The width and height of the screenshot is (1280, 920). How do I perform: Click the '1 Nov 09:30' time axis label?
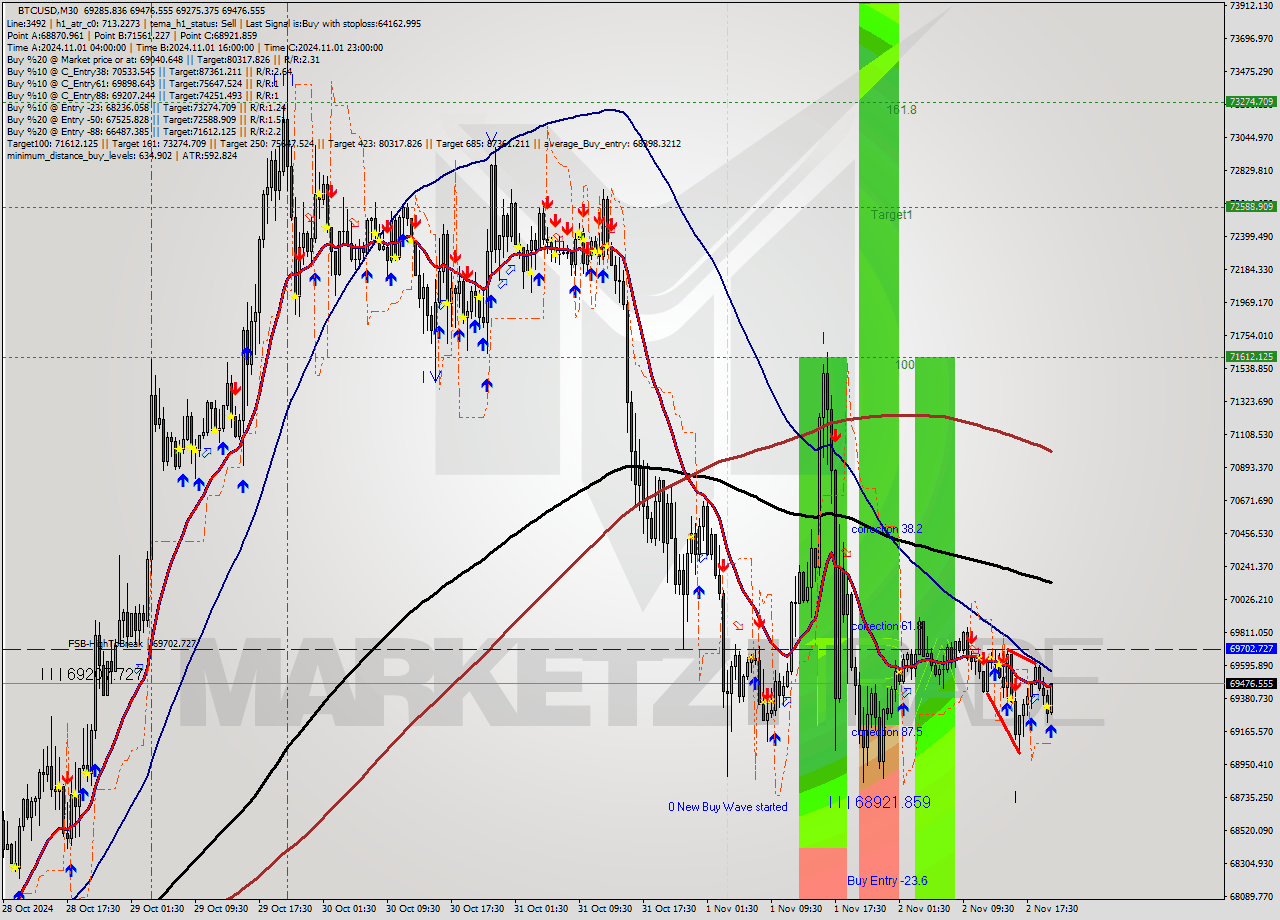(x=796, y=909)
